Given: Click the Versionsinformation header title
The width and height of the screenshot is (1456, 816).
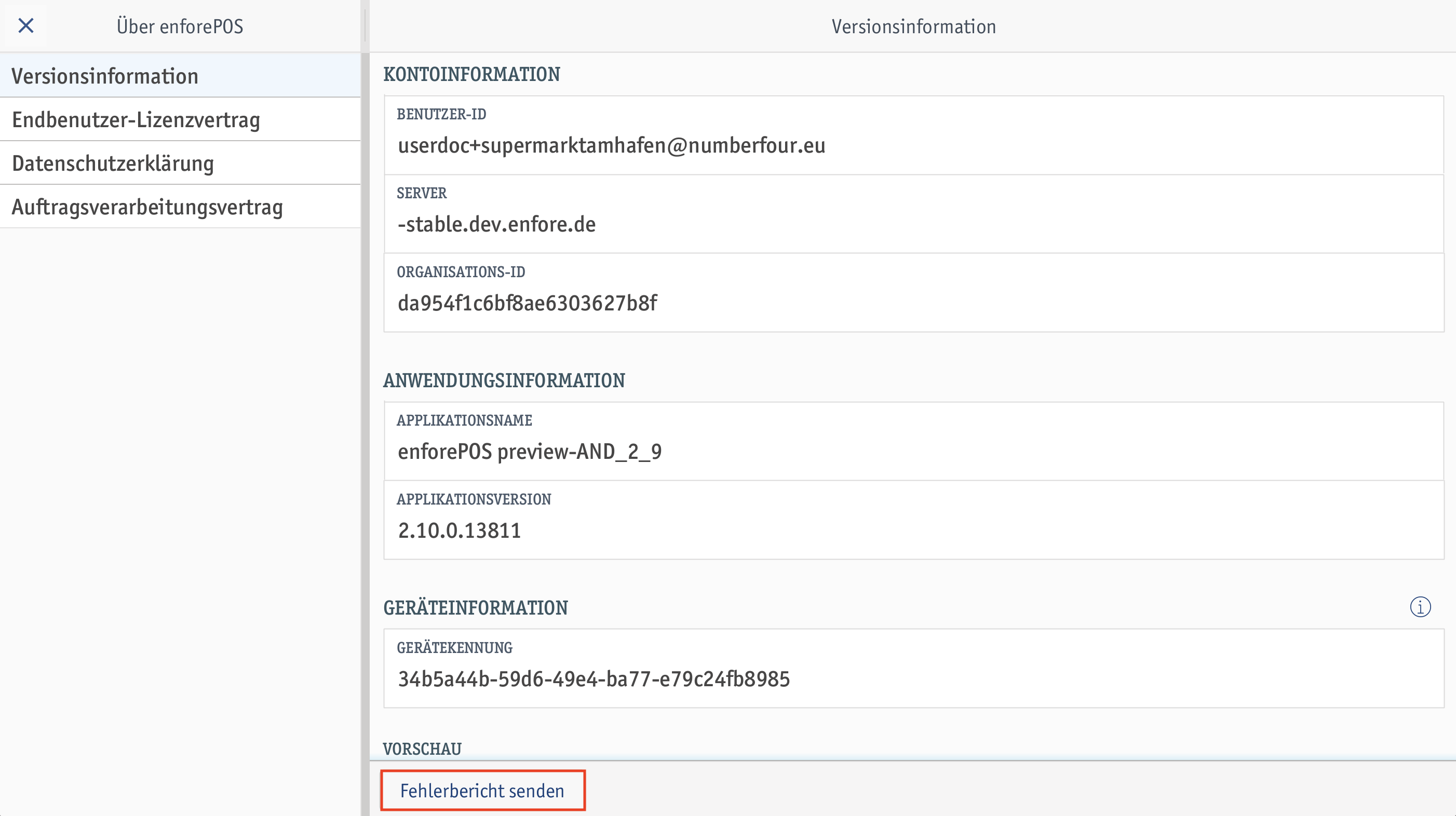Looking at the screenshot, I should (913, 26).
